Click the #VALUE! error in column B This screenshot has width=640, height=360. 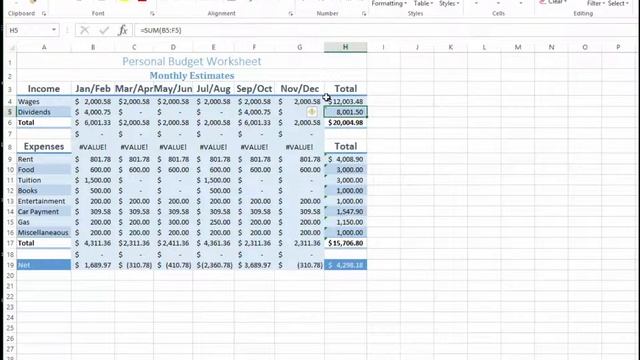[x=93, y=147]
